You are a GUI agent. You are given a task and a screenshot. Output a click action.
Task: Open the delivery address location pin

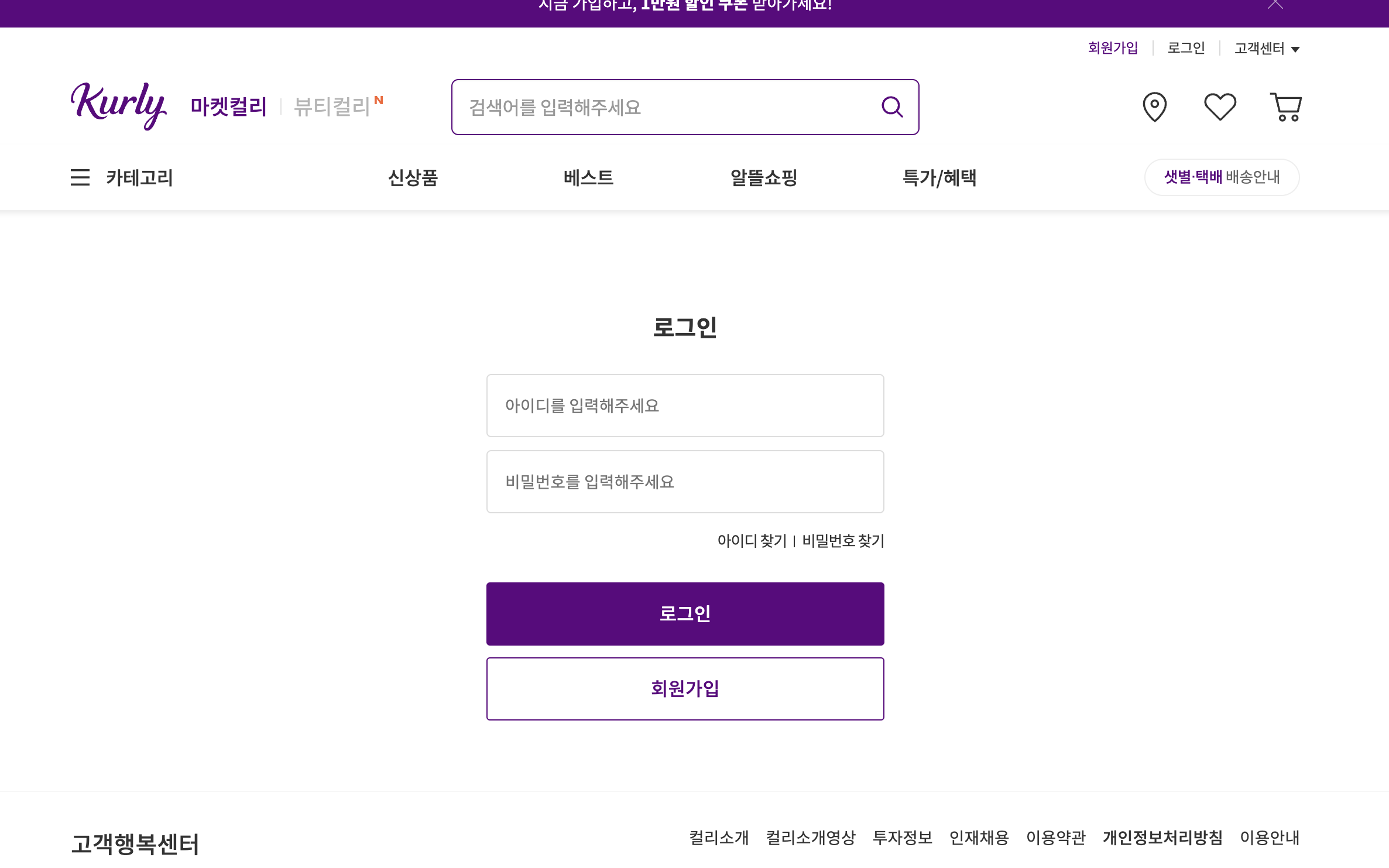[x=1154, y=107]
